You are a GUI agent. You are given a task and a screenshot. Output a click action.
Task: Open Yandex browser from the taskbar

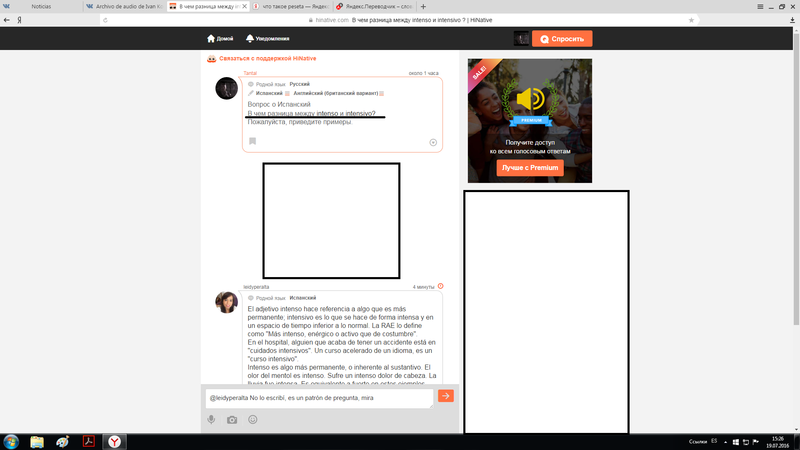click(114, 442)
